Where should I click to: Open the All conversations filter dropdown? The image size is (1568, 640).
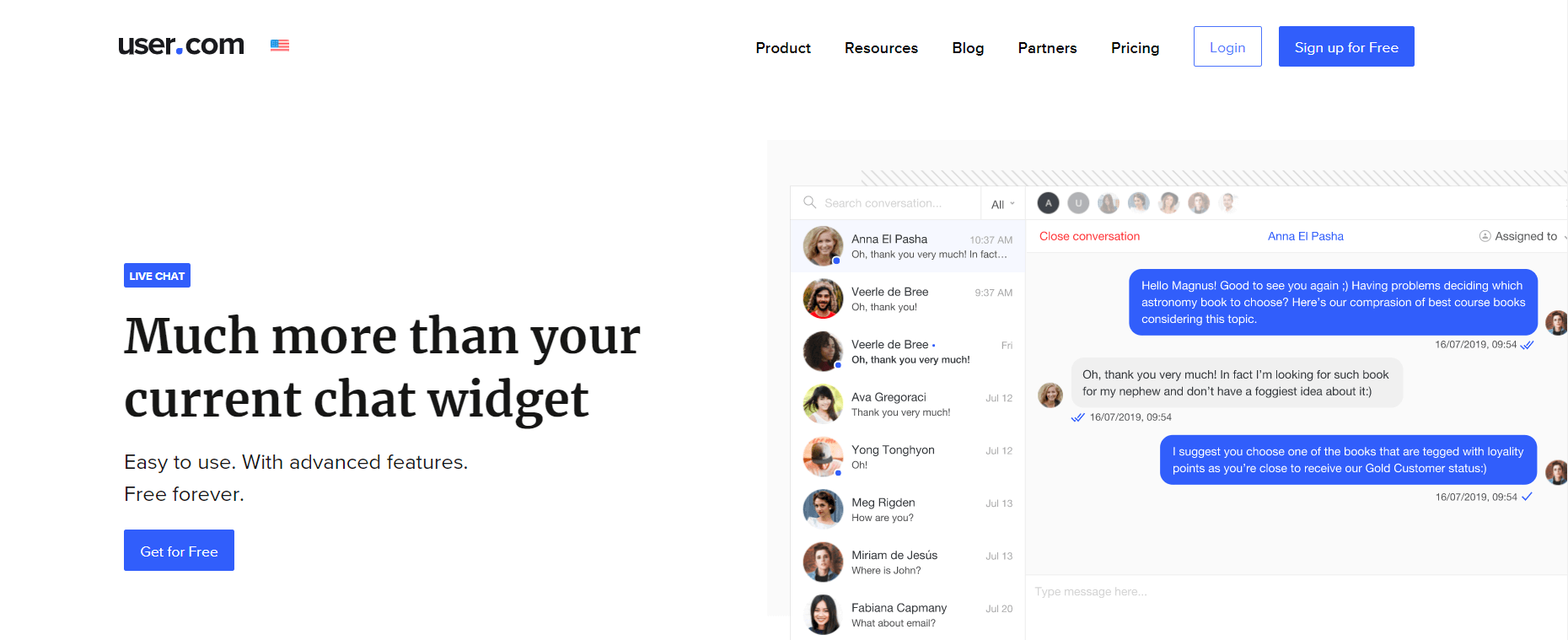point(1002,204)
